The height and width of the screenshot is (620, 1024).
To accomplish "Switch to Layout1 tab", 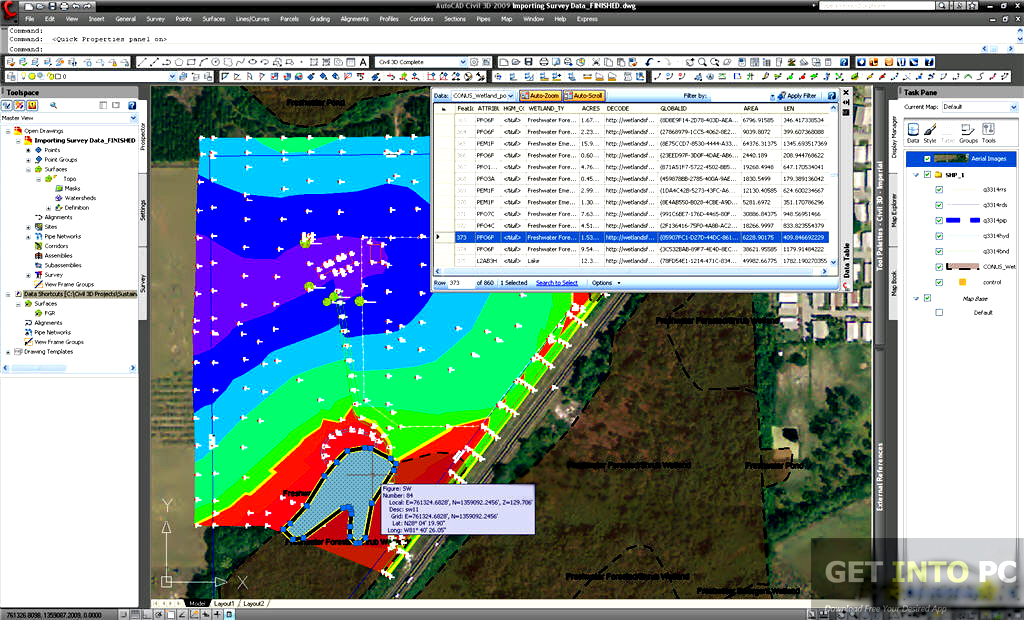I will 224,604.
